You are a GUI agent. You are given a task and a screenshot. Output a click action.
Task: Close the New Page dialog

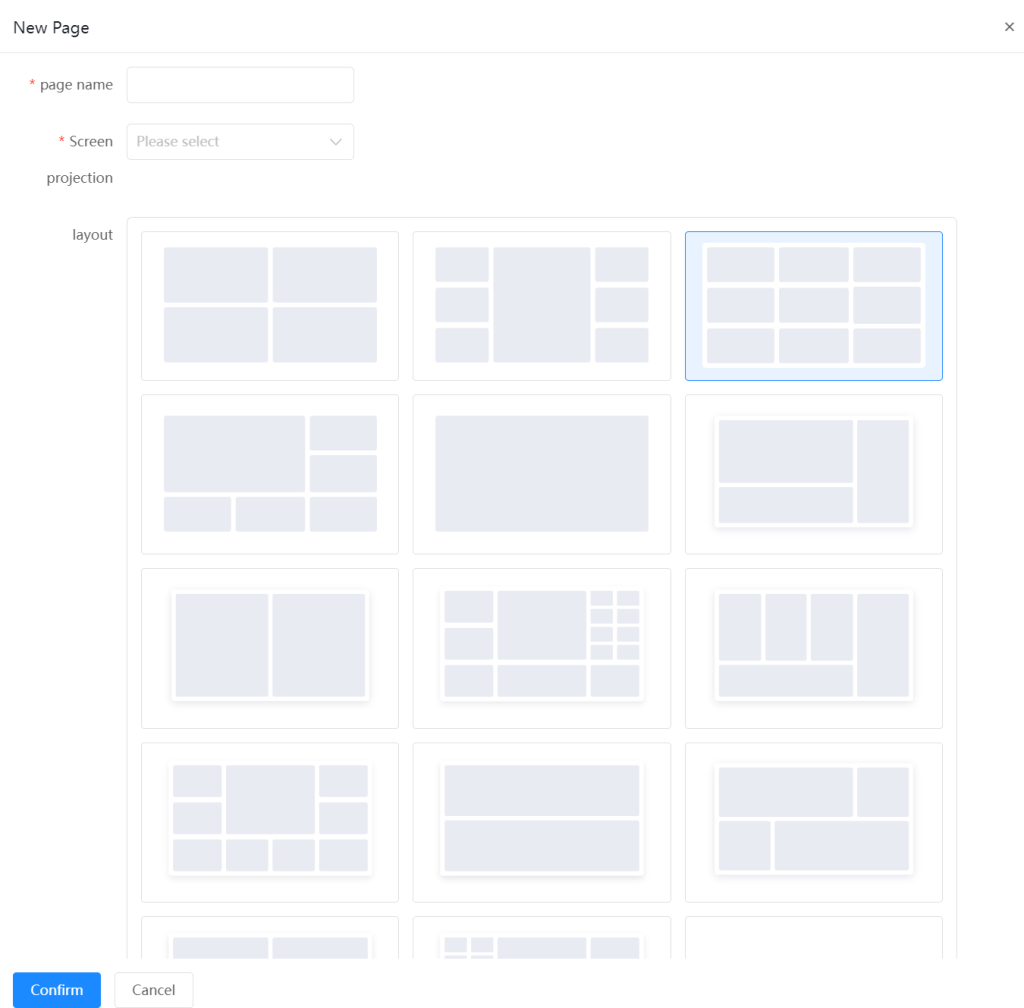click(1009, 27)
